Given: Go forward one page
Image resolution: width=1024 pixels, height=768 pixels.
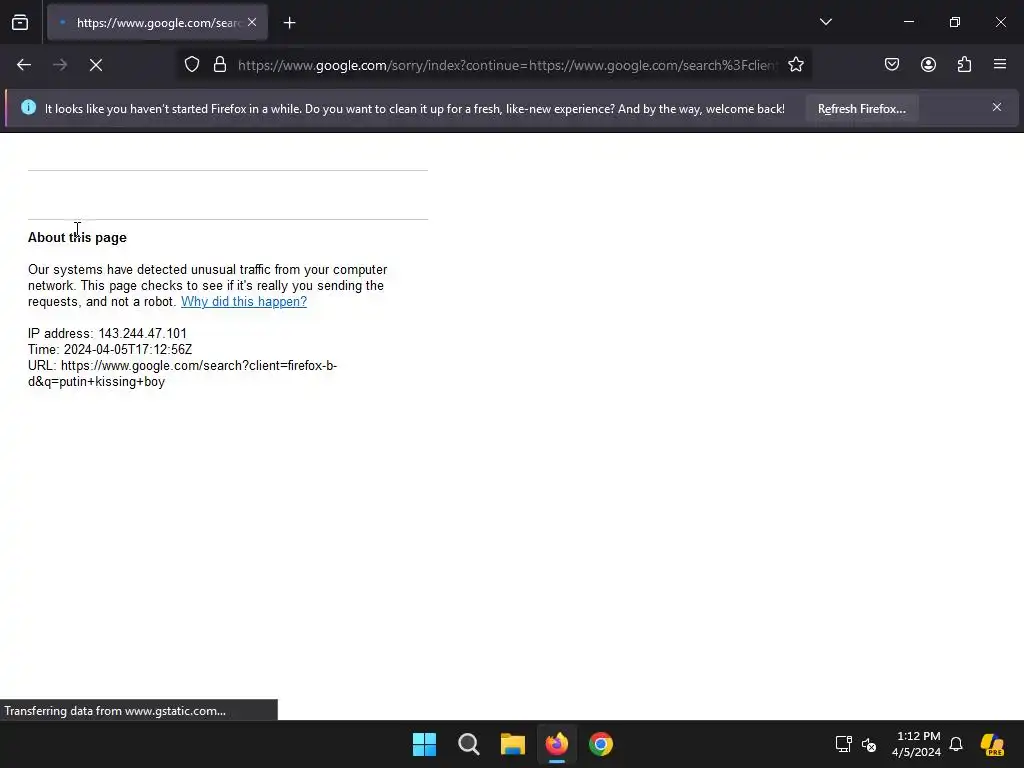Looking at the screenshot, I should tap(60, 65).
